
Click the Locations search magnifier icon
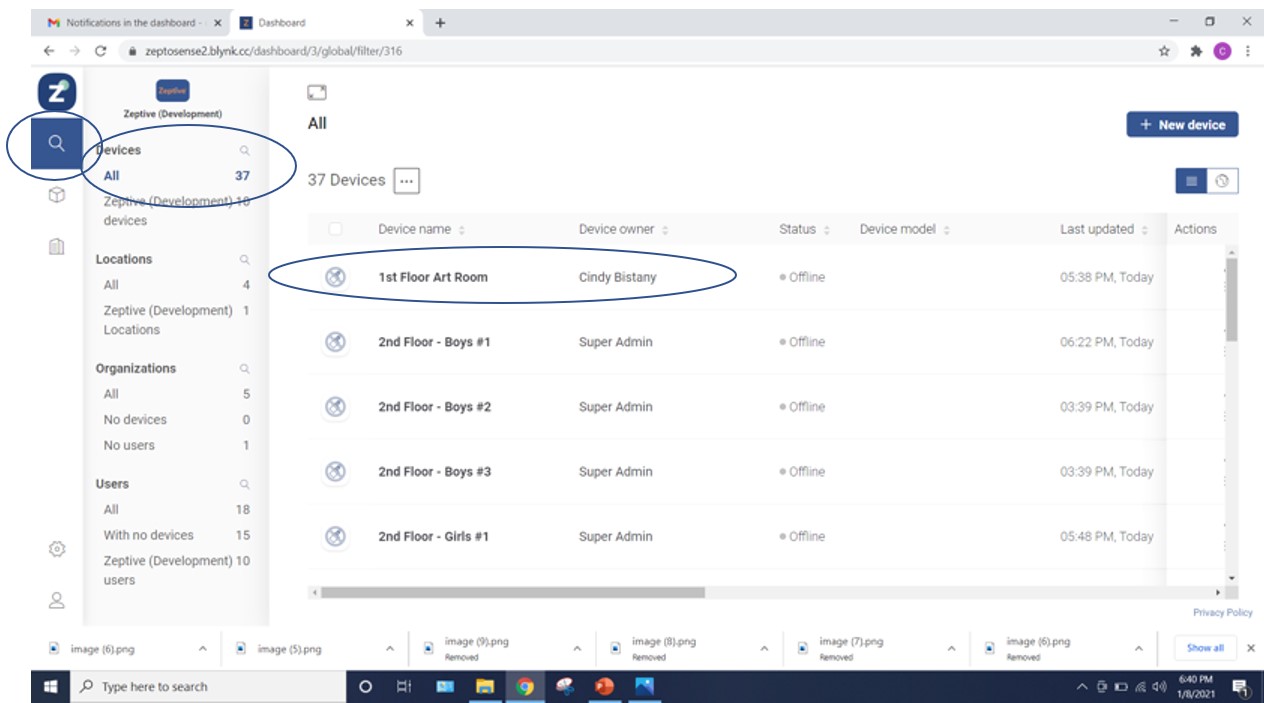point(245,260)
